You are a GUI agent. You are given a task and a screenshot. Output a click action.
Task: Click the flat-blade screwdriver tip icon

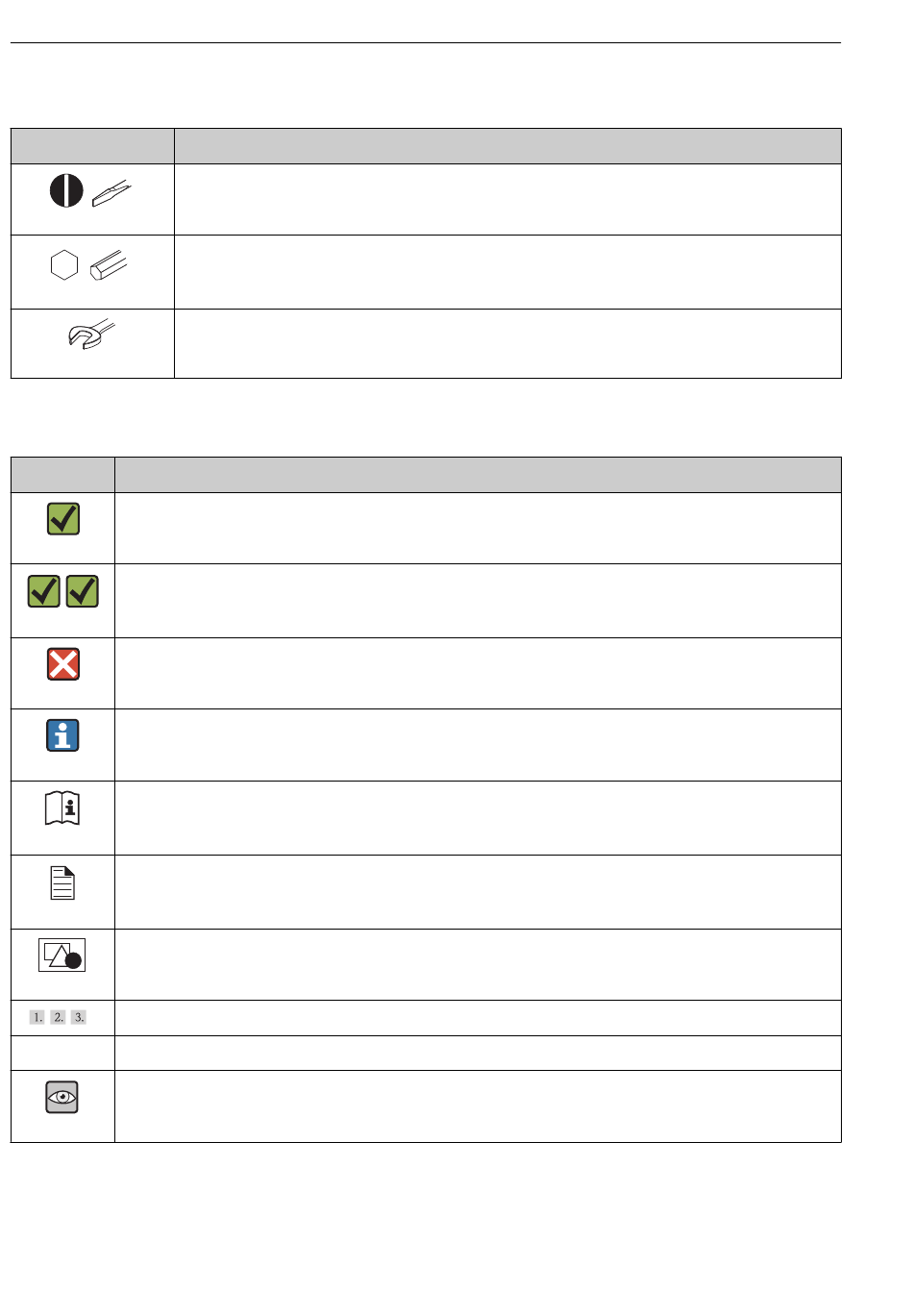click(x=112, y=194)
